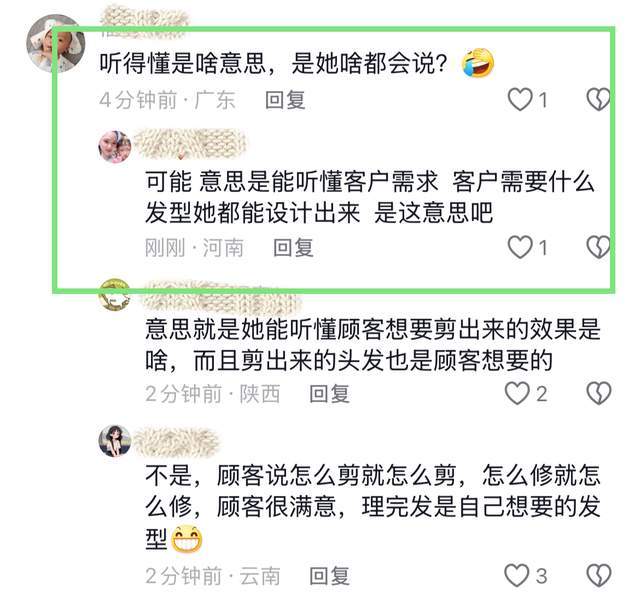
Task: Dislike the Guangdong comment with broken heart
Action: [x=598, y=100]
